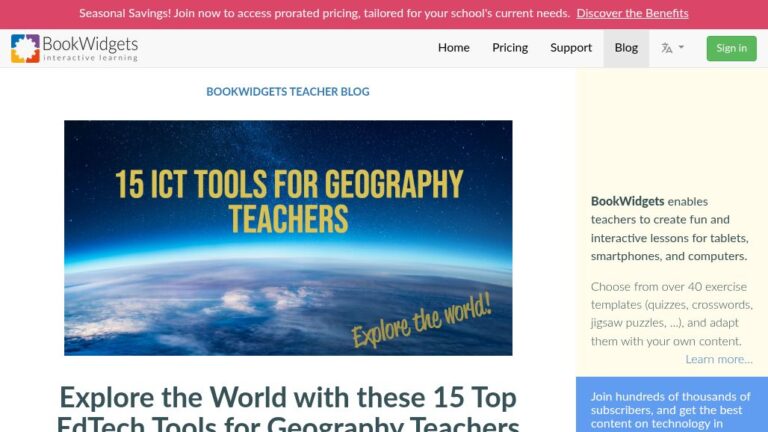Open the 15 ICT Tools banner image
This screenshot has height=432, width=768.
click(288, 238)
